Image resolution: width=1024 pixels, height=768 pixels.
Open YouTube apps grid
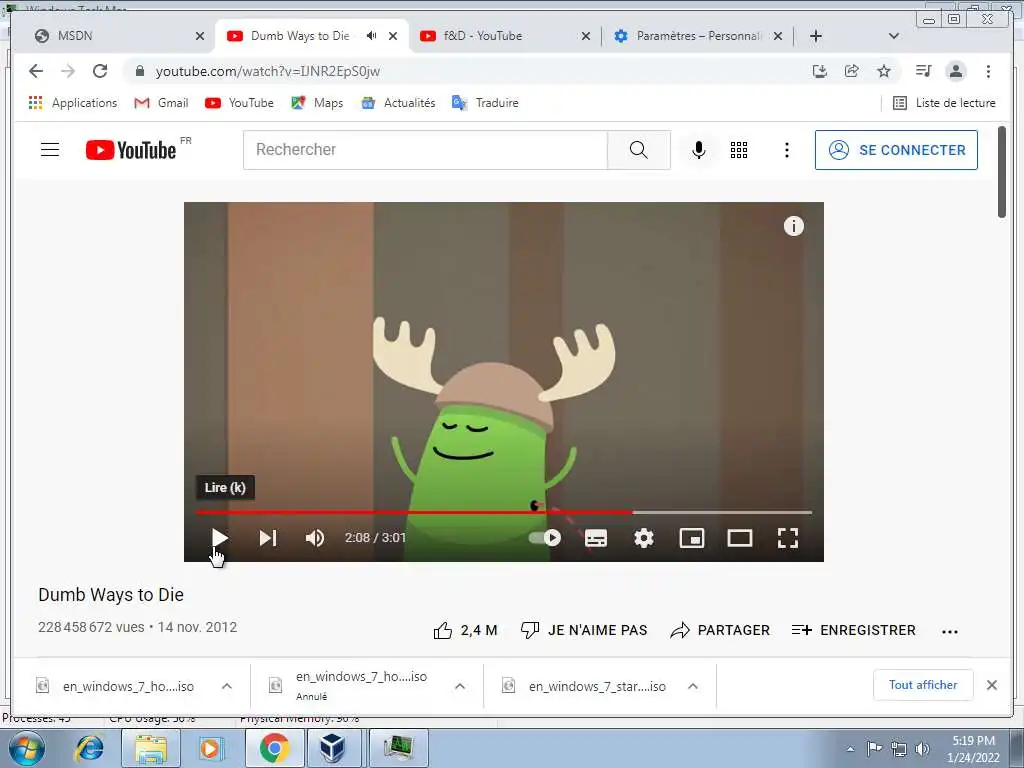tap(739, 150)
